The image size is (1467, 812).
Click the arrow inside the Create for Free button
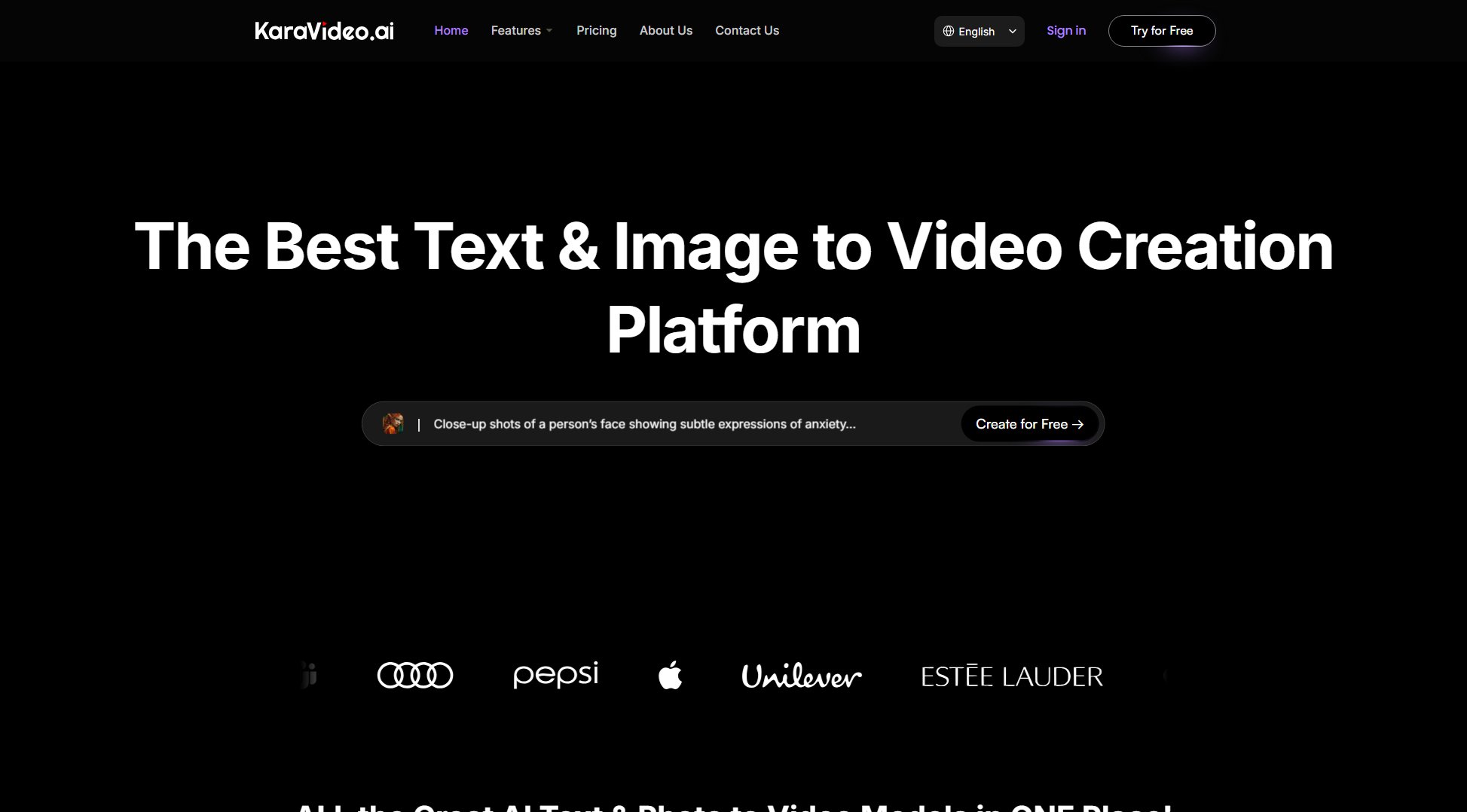click(x=1079, y=424)
